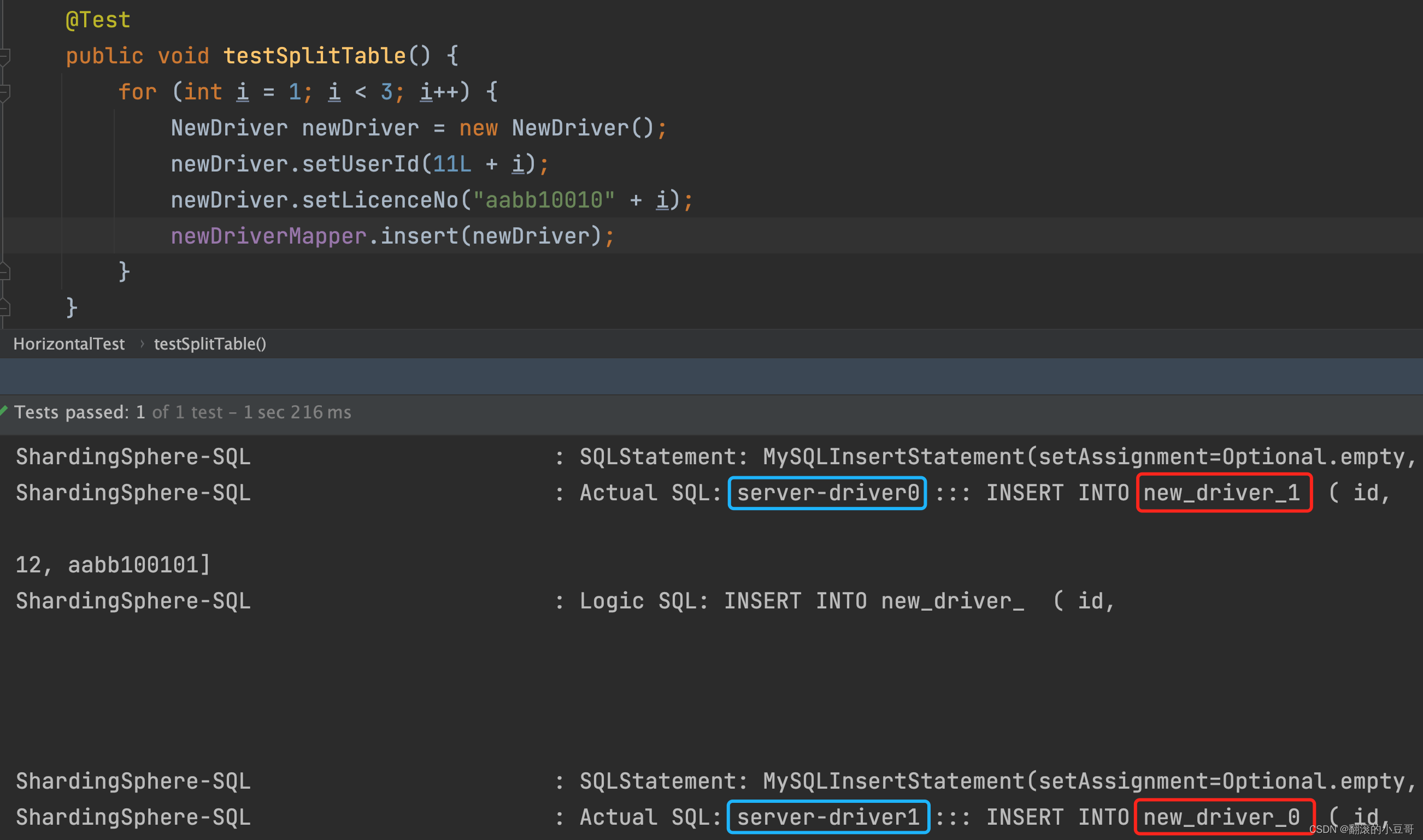Screen dimensions: 1423x840
Task: Collapse the for loop fold marker
Action: coord(4,93)
